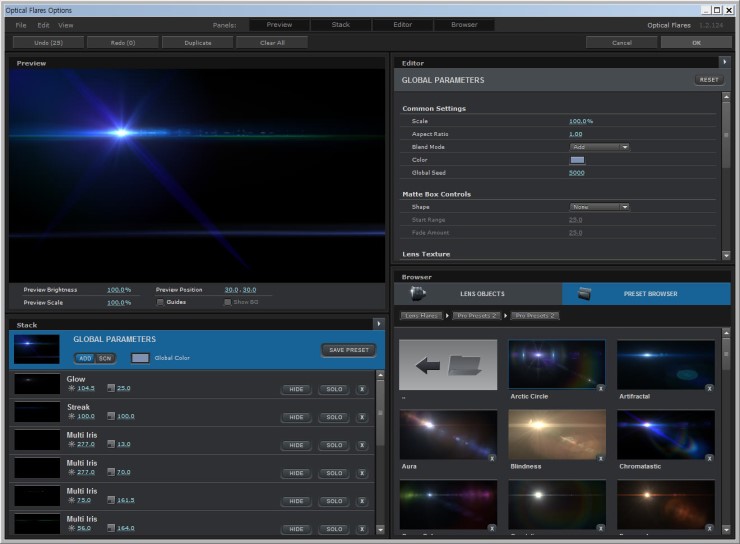Viewport: 740px width, 544px height.
Task: Go up a folder via the back arrow thumbnail
Action: (448, 365)
